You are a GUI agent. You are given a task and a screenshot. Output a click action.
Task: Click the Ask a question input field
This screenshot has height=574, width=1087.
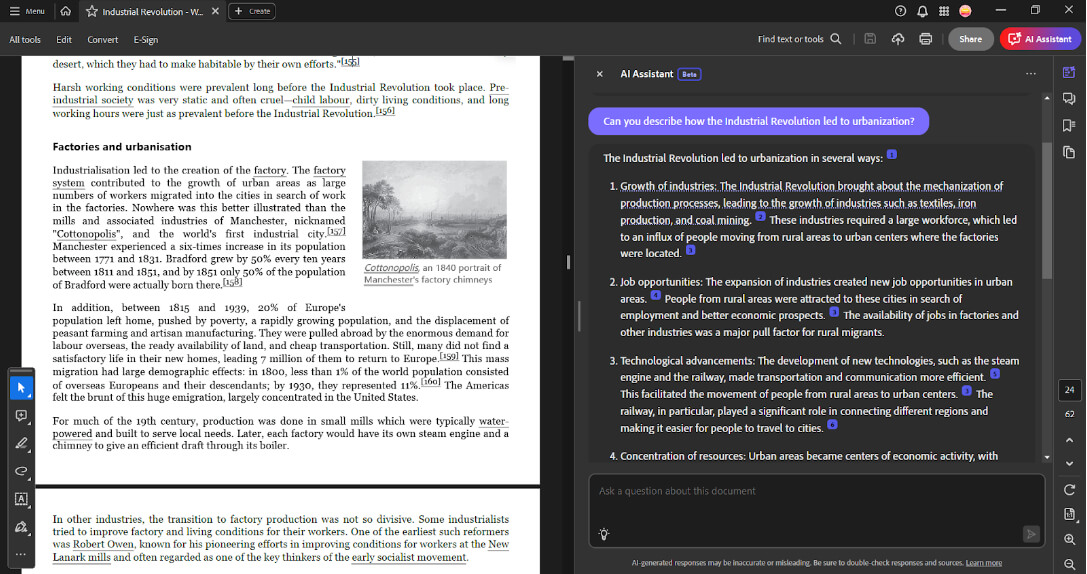click(816, 511)
